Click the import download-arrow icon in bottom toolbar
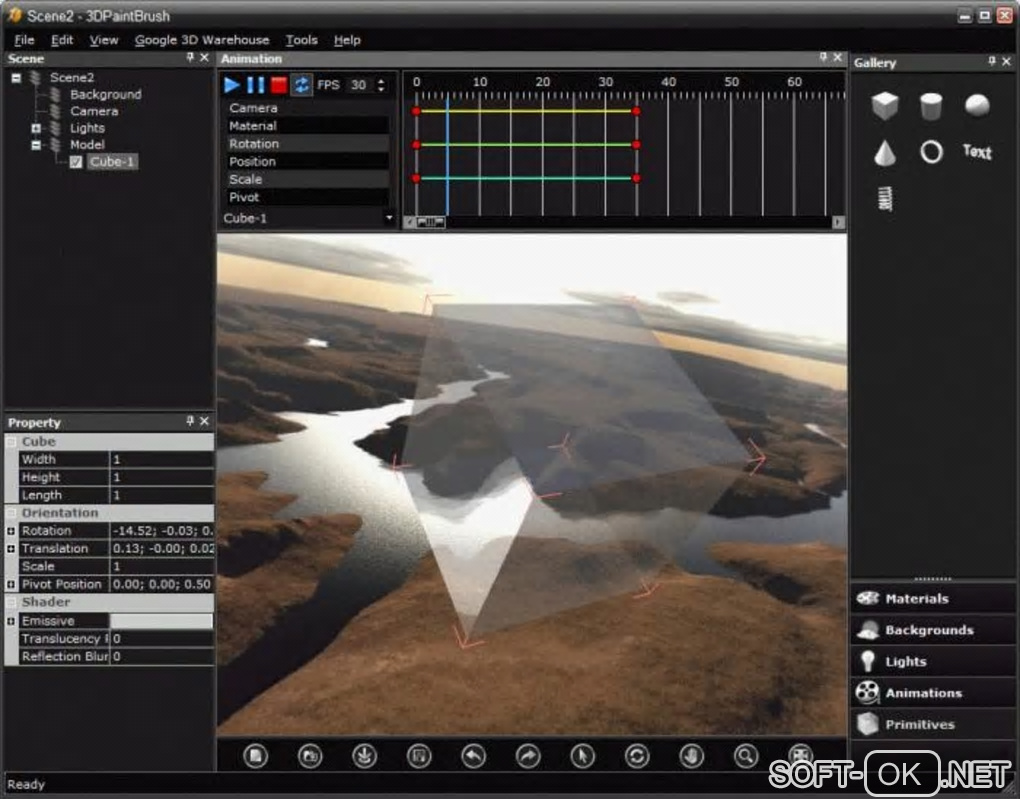This screenshot has width=1020, height=799. point(365,756)
